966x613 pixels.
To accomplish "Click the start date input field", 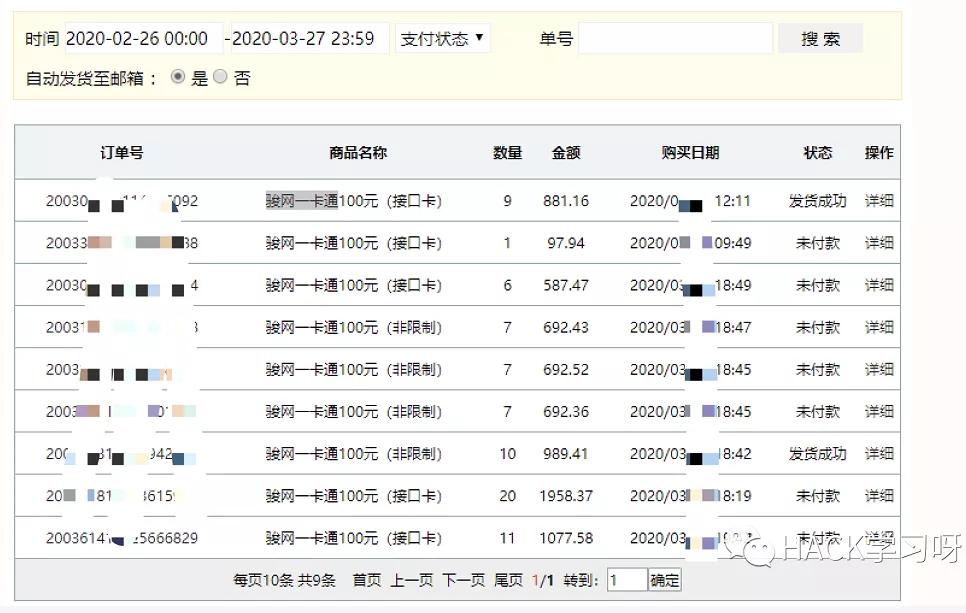I will click(140, 38).
